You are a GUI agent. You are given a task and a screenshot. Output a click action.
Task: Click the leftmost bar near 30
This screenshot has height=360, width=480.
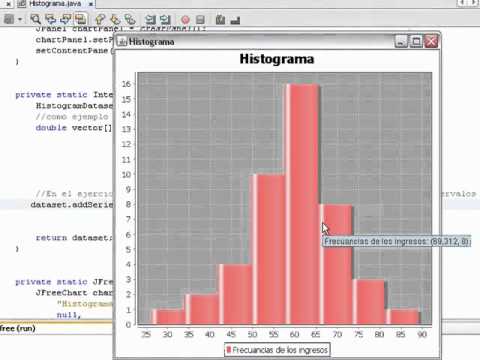click(168, 317)
